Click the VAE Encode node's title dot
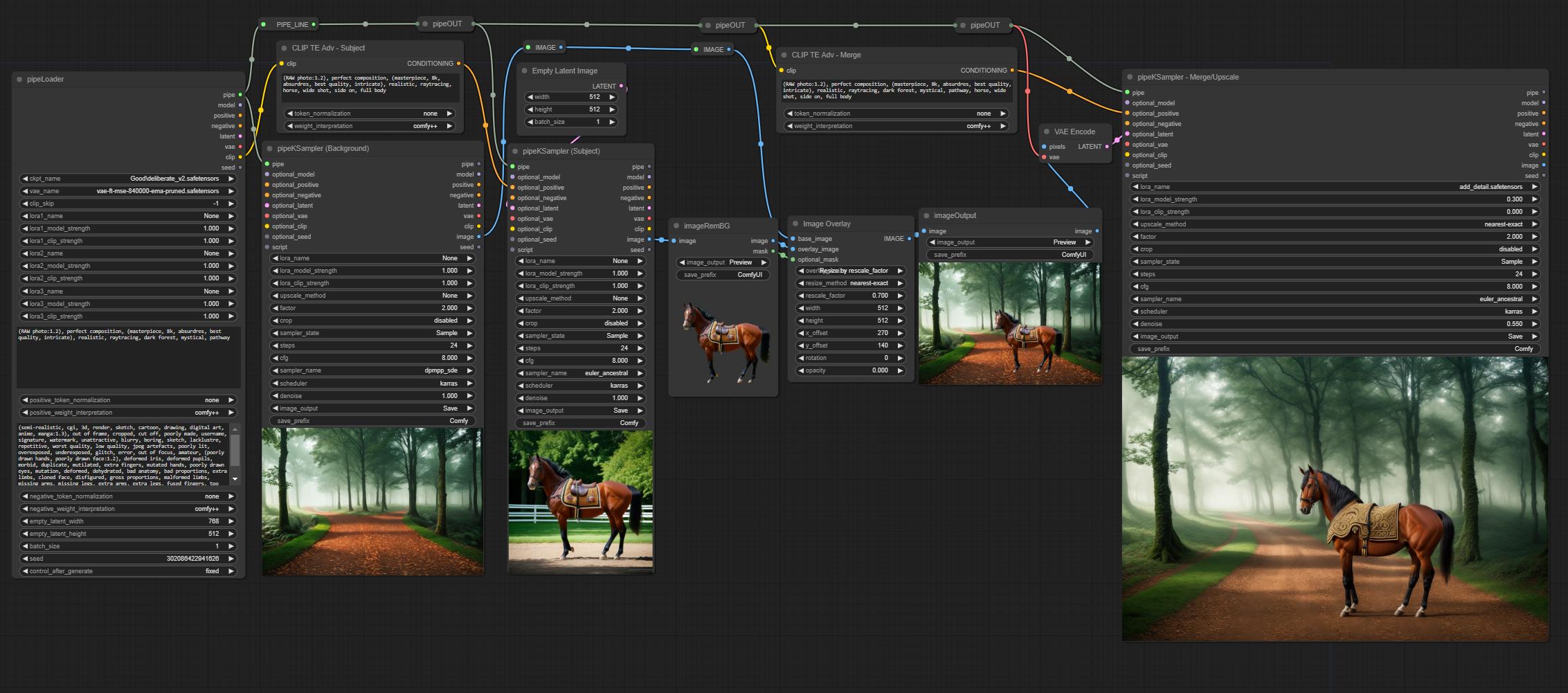The height and width of the screenshot is (693, 1568). pyautogui.click(x=1047, y=132)
